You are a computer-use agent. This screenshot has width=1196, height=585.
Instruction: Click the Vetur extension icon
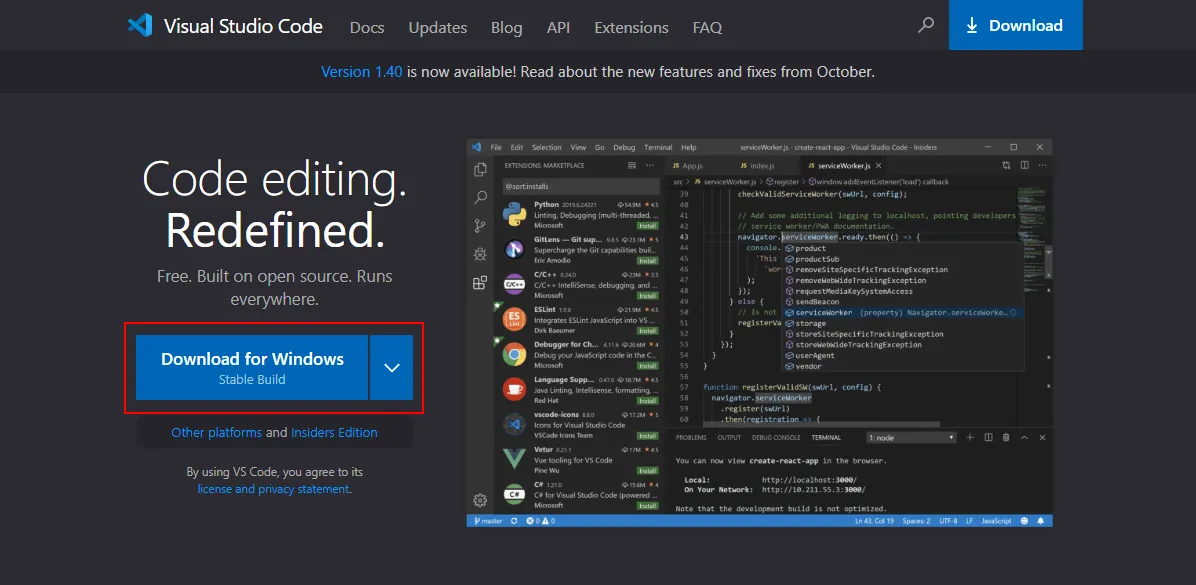point(514,459)
